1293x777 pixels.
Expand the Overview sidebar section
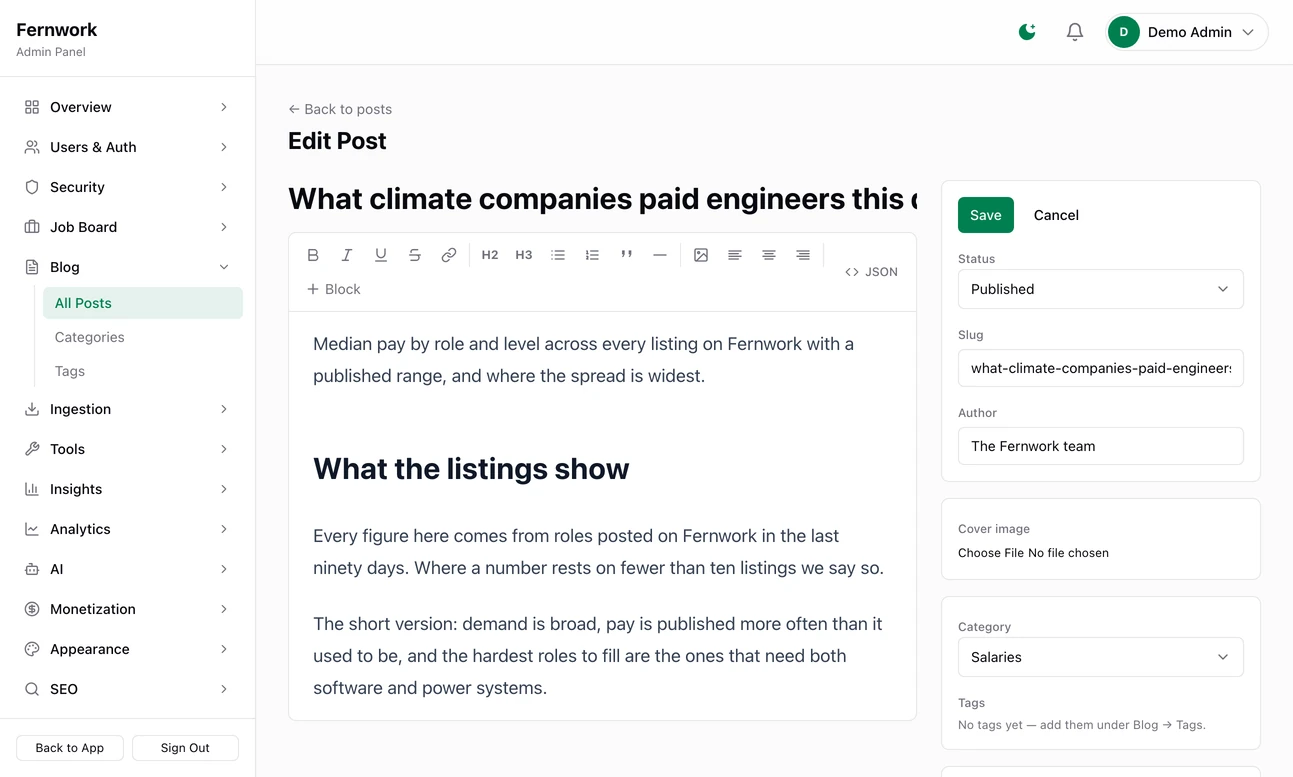(x=128, y=107)
